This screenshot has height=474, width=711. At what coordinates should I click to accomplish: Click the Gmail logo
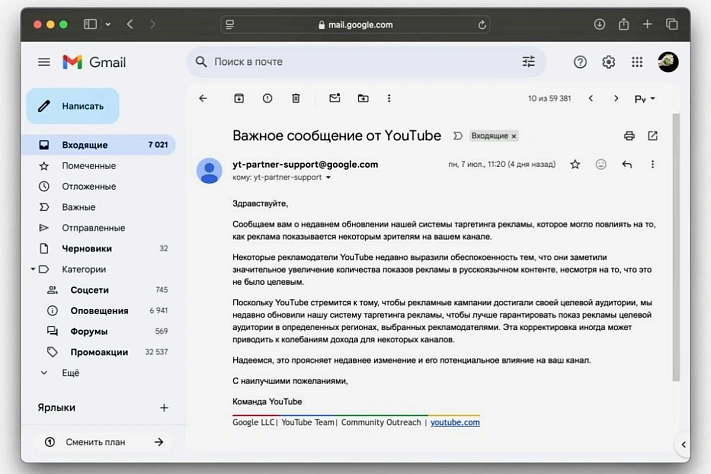[94, 62]
